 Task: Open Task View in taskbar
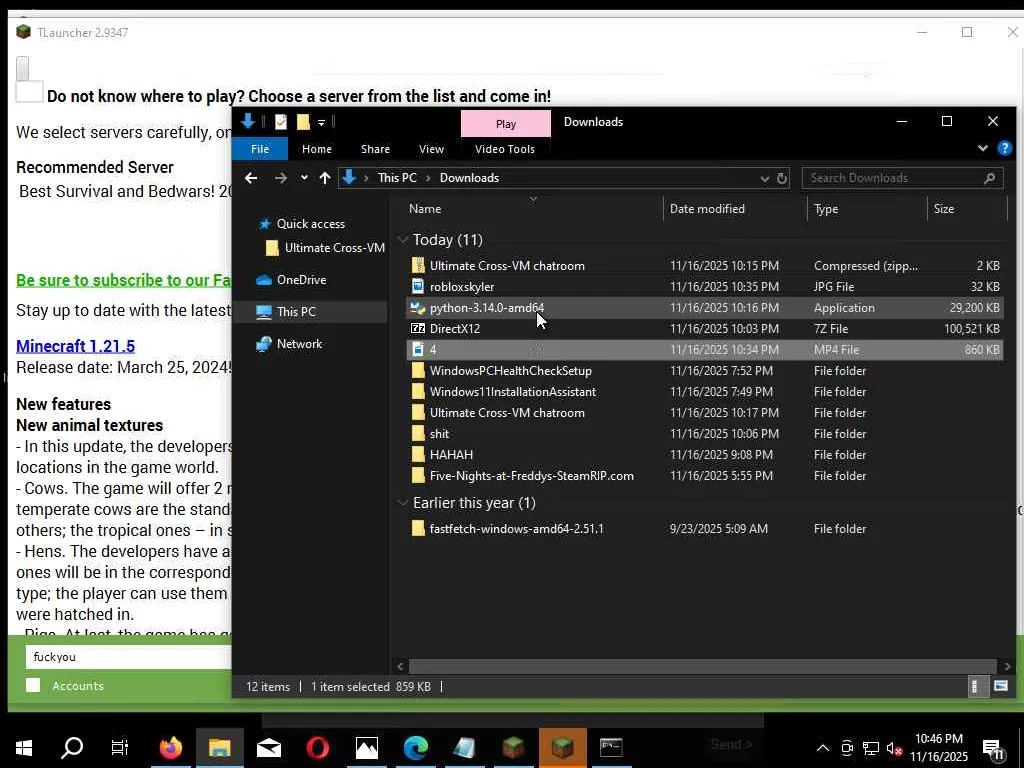pyautogui.click(x=120, y=747)
